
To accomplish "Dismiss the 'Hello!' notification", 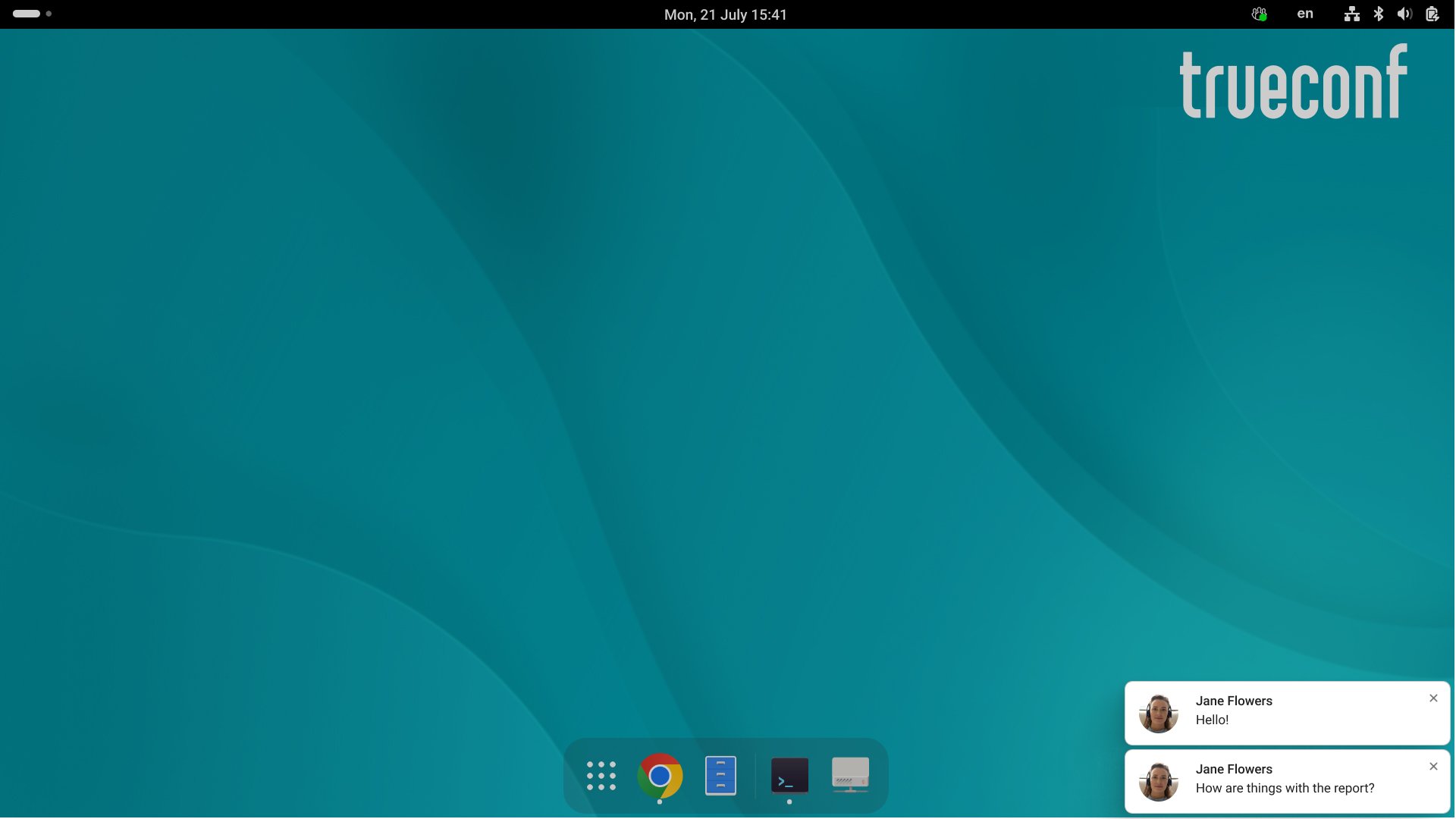I will tap(1433, 698).
